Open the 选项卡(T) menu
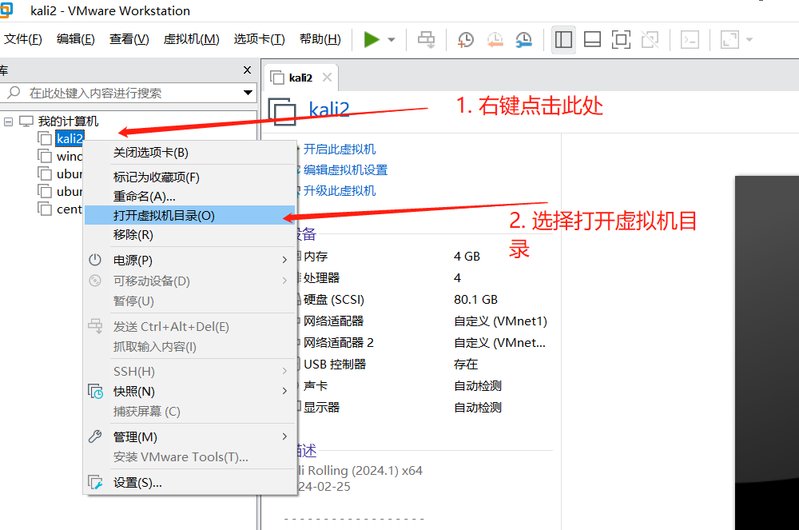This screenshot has height=530, width=799. 259,39
